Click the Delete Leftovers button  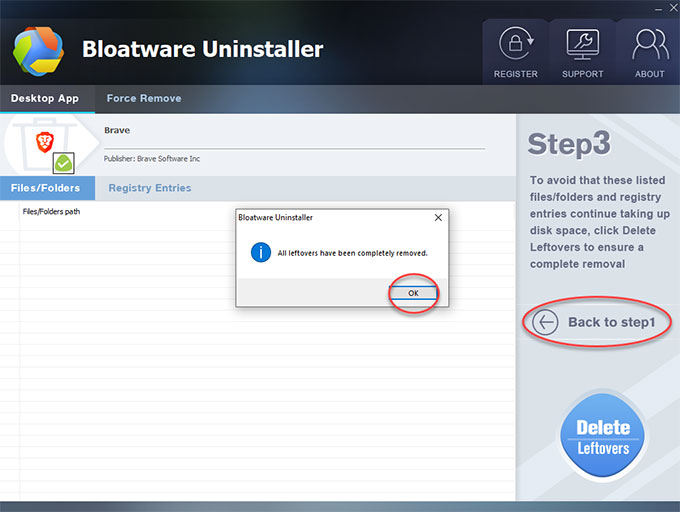(x=603, y=436)
